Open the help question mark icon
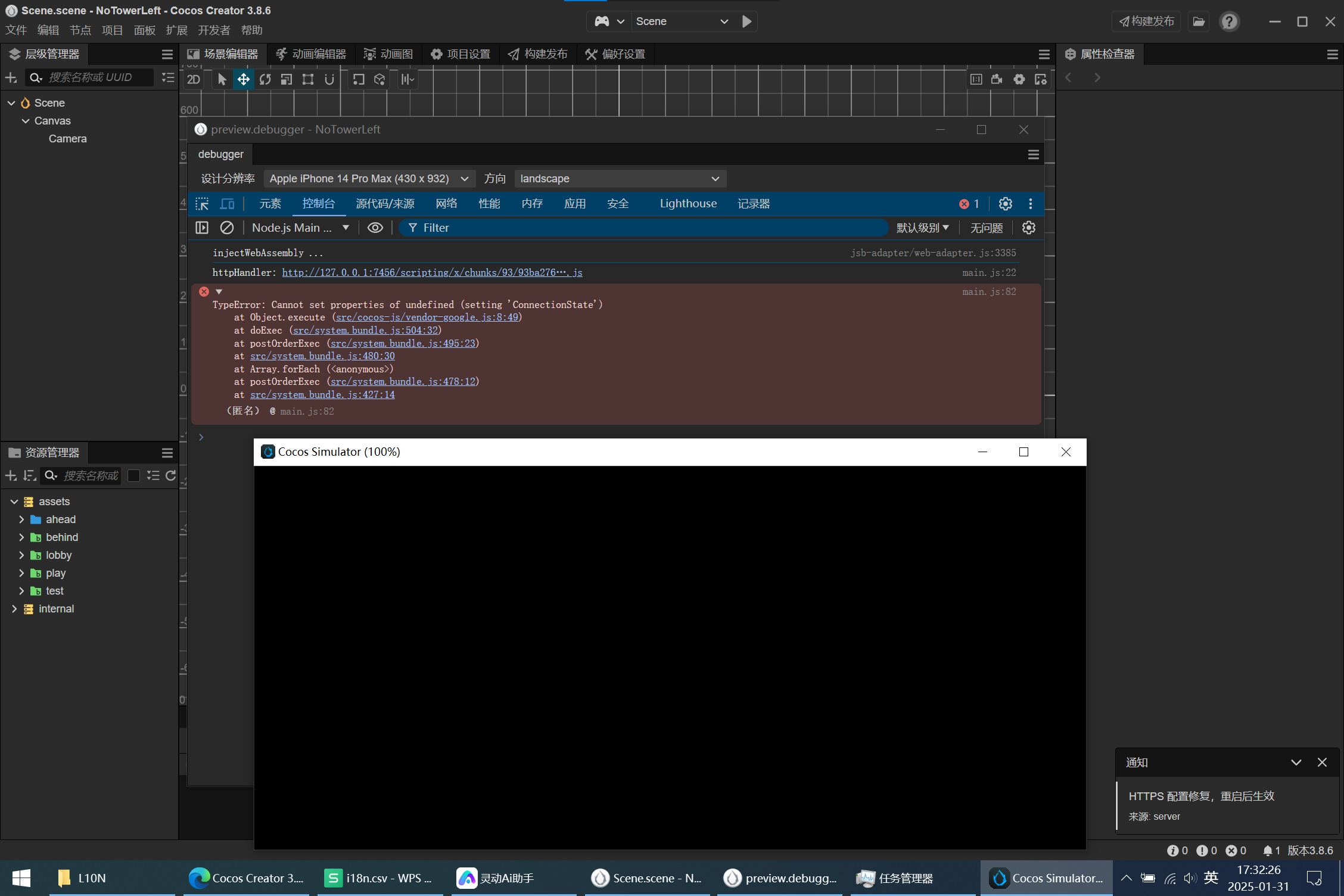 (x=1229, y=21)
